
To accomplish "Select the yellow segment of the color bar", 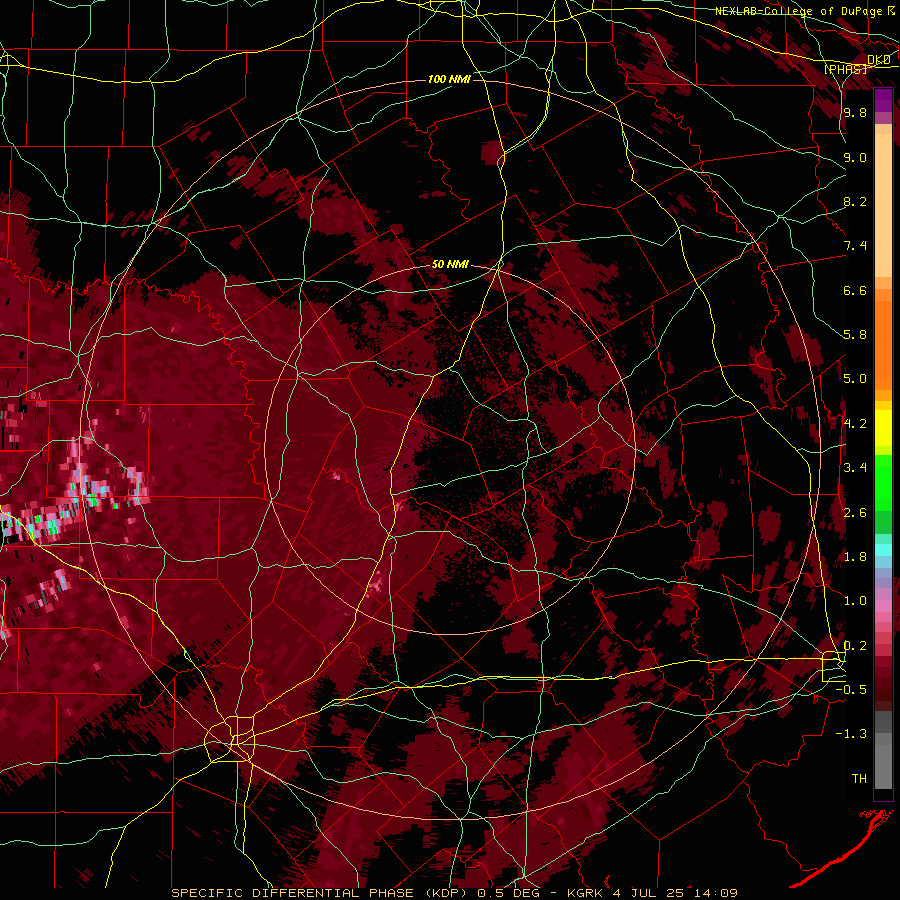I will [883, 428].
